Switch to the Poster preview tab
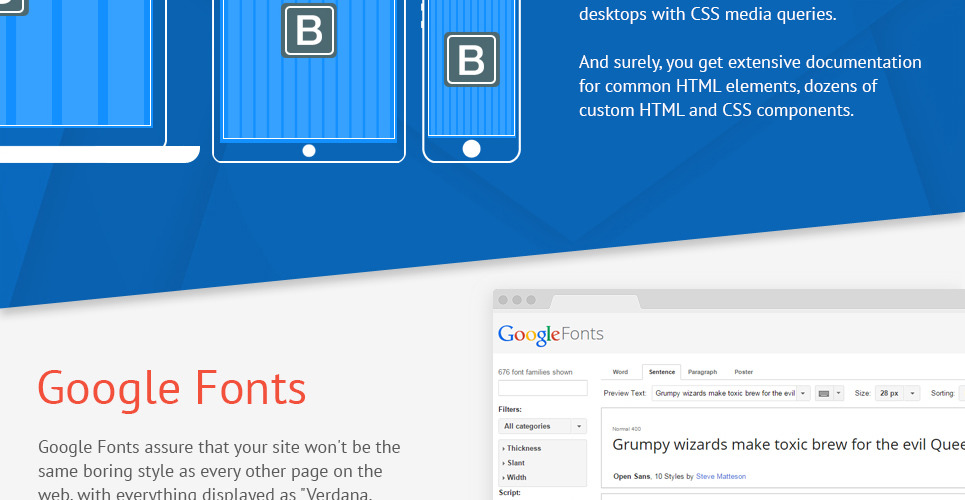This screenshot has height=500, width=965. pos(743,372)
